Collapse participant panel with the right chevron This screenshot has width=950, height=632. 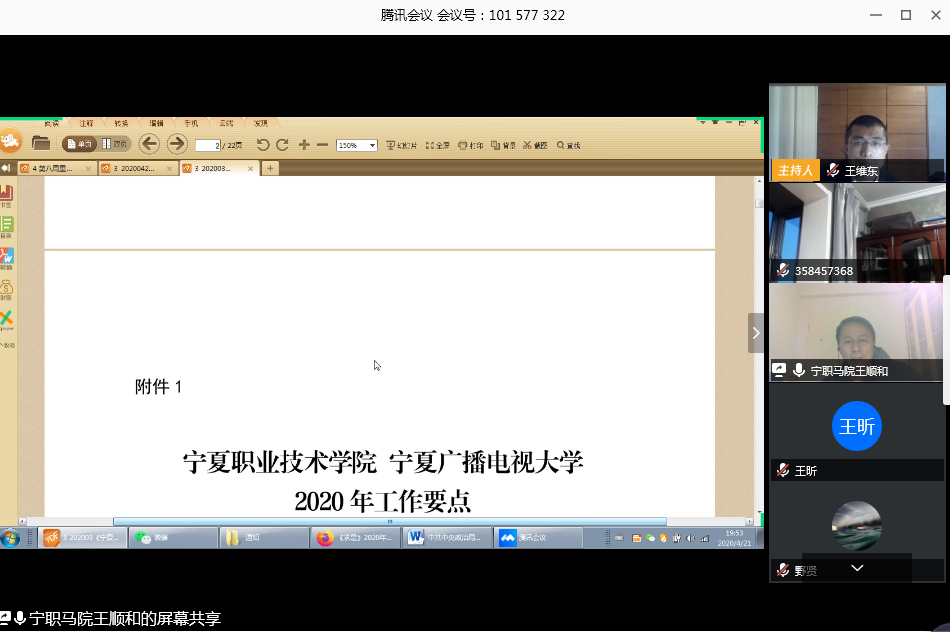(756, 333)
